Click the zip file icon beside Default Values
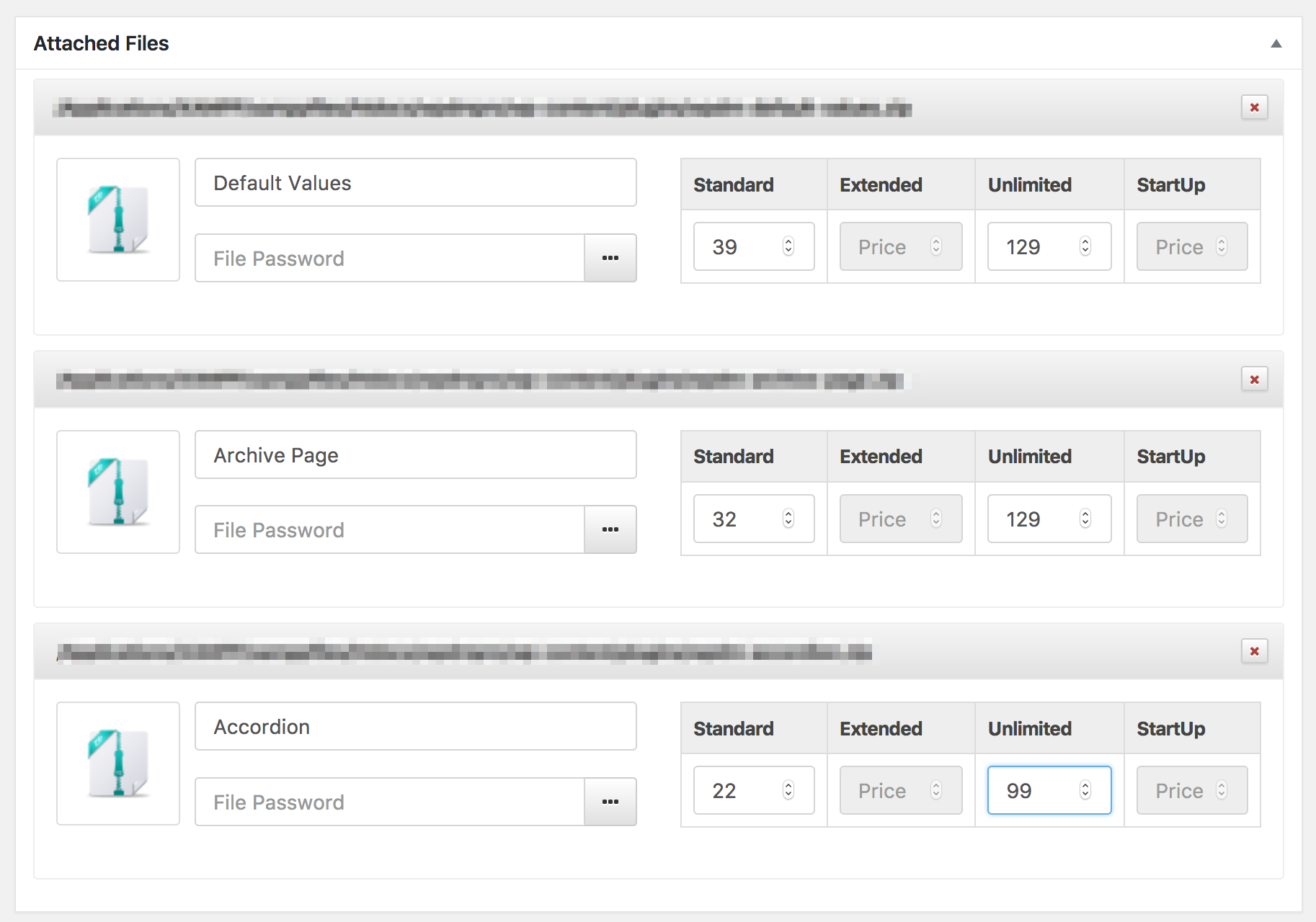 click(x=117, y=219)
